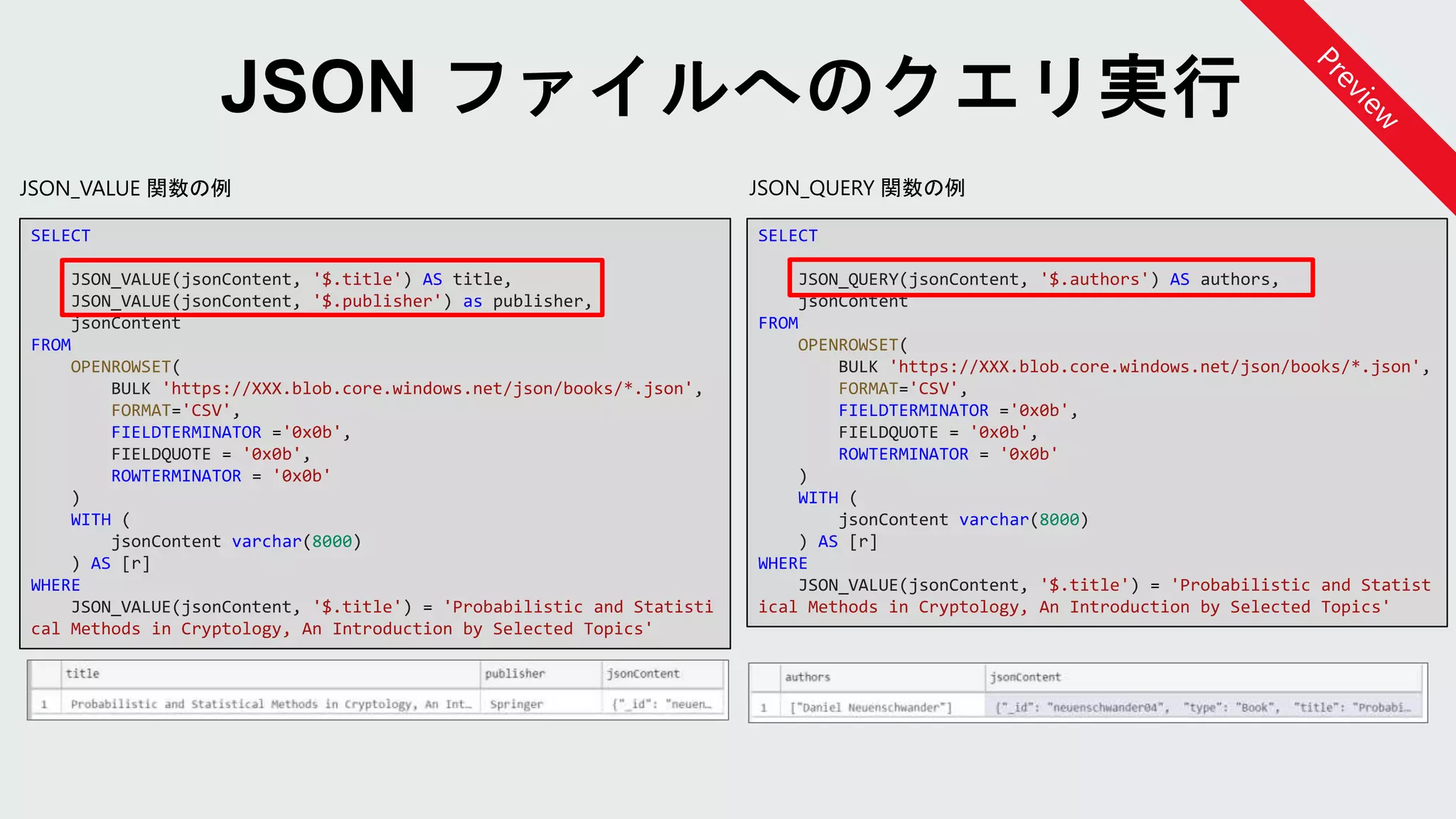Click the JSON_QUERY '$.authors' AS authors line
The image size is (1456, 819).
1038,279
